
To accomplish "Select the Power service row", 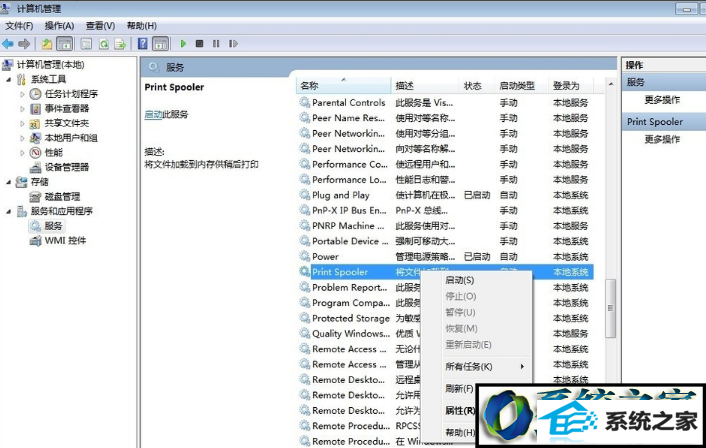I will 445,257.
